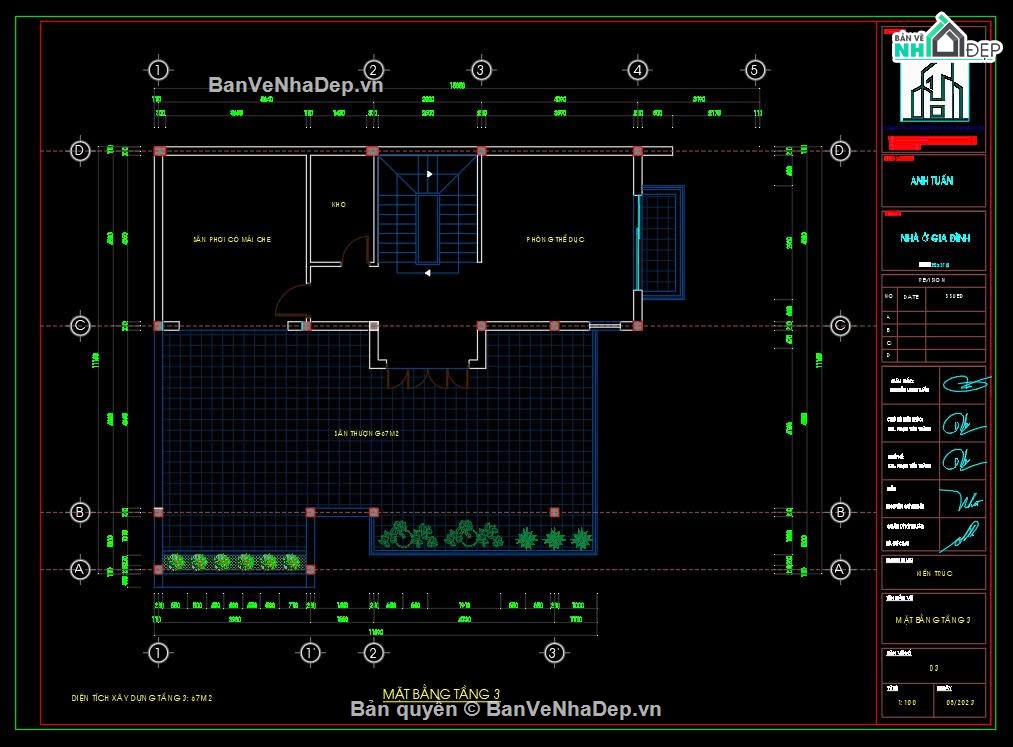The image size is (1013, 747).
Task: Select the grid axis bubble numbered 4
Action: (x=638, y=70)
